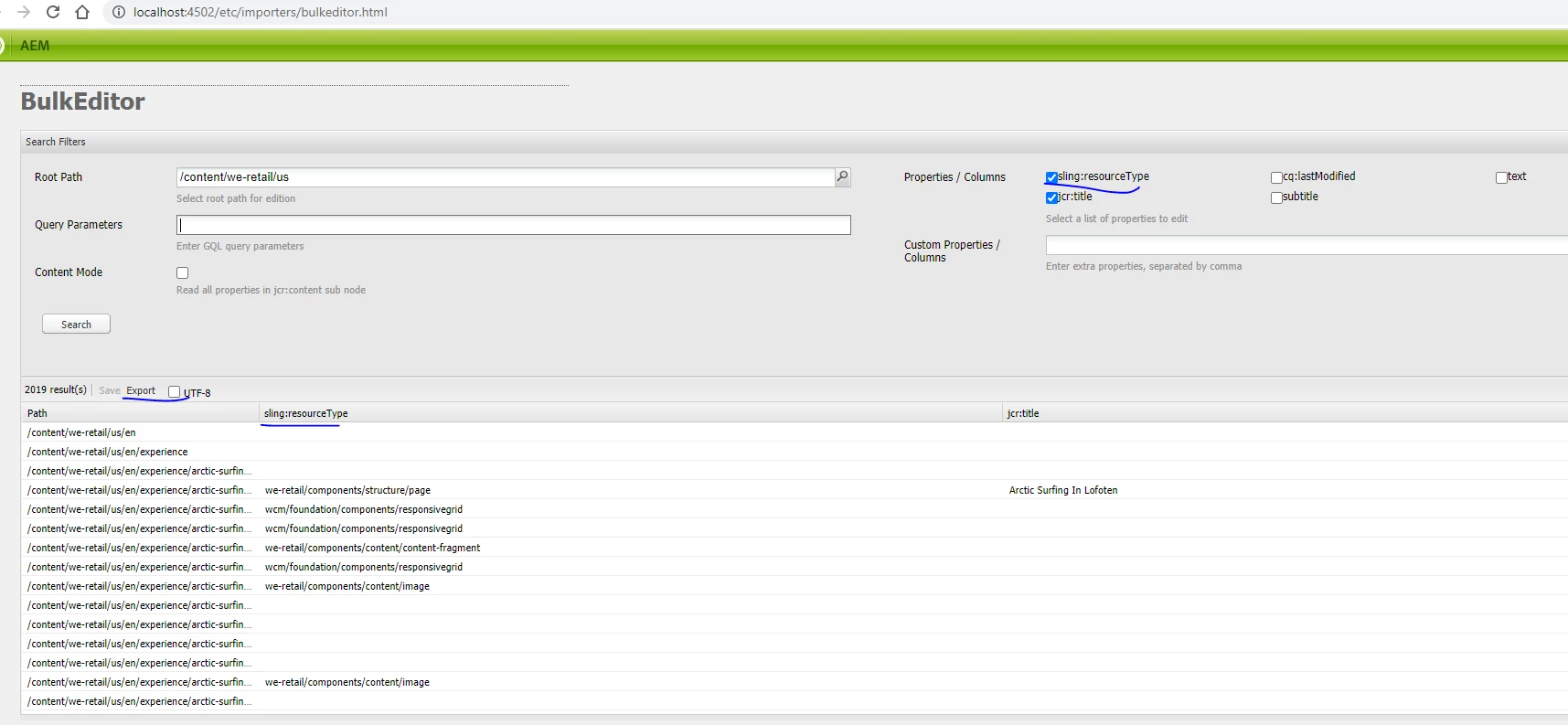Focus the Query Parameters input field

tap(514, 225)
